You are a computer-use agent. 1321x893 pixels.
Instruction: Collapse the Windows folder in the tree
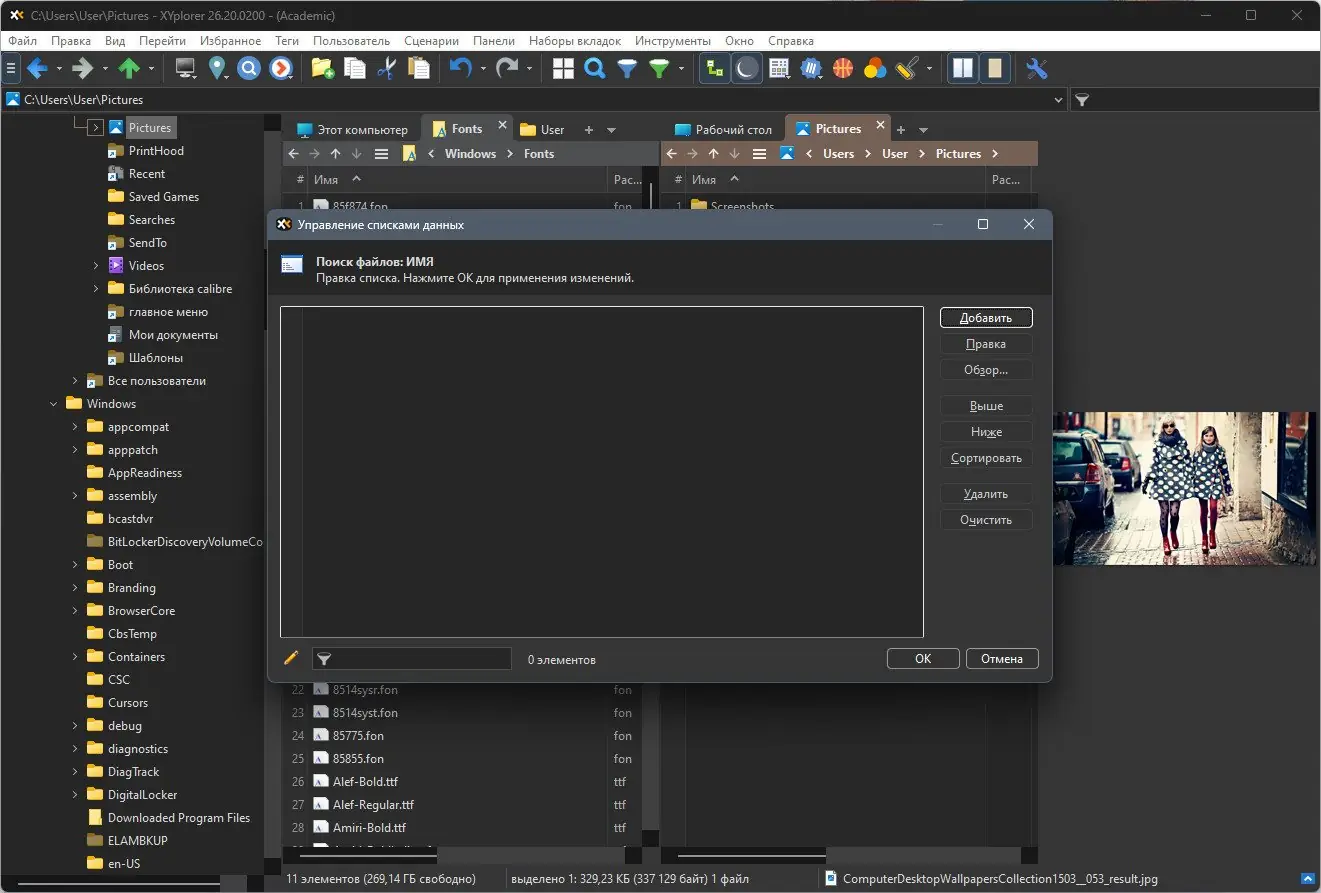pyautogui.click(x=54, y=404)
